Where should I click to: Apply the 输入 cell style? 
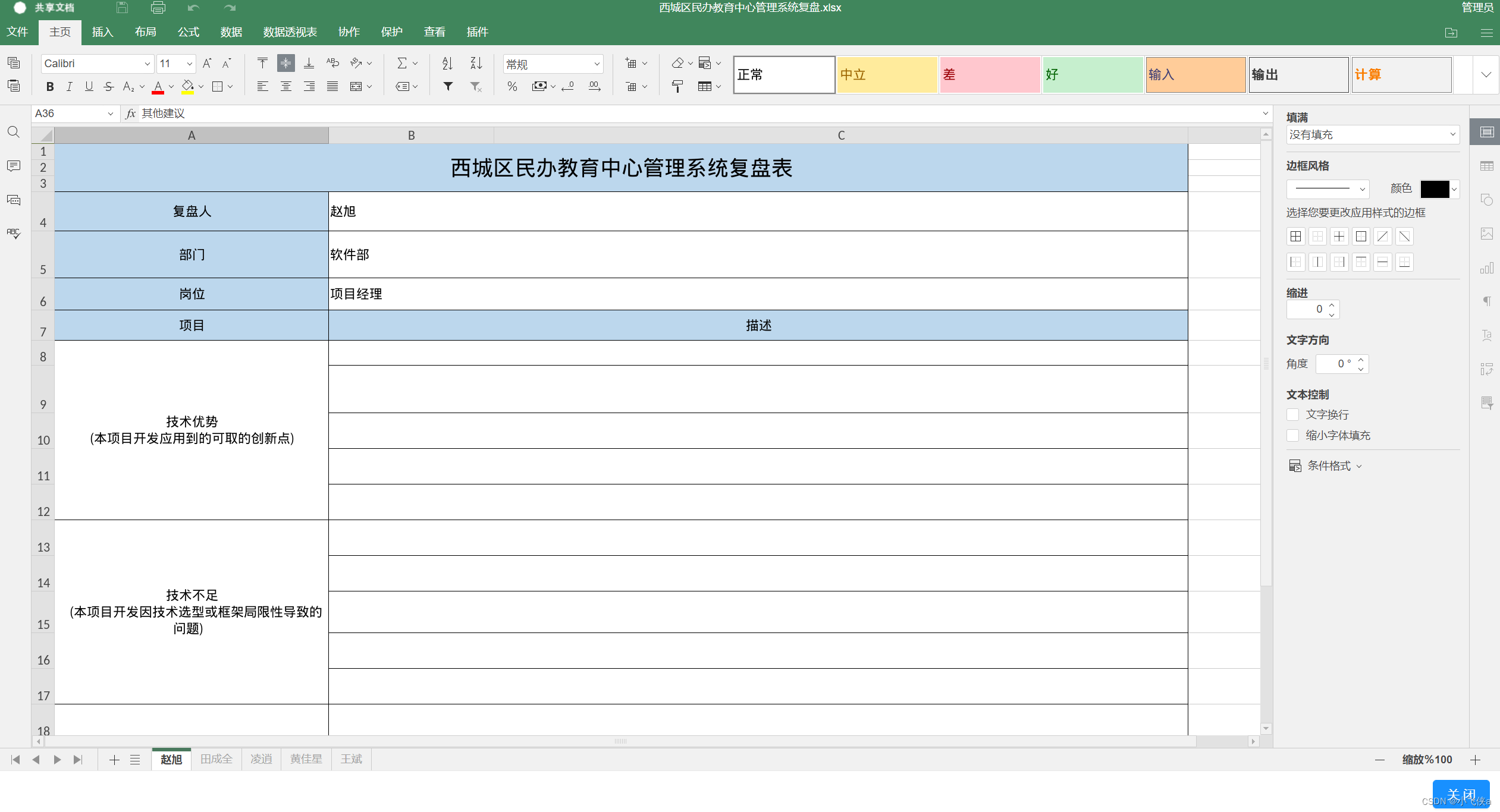(x=1196, y=75)
